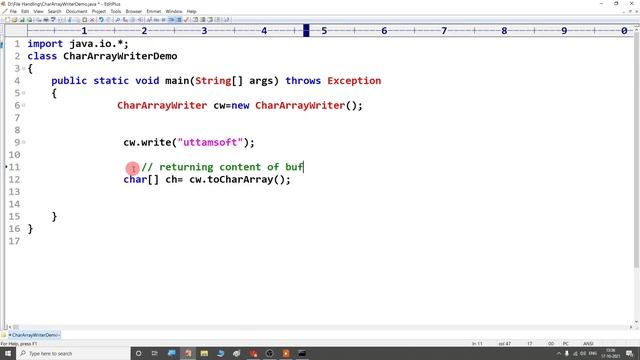Toggle the fold marker at line 9
Screen dimensions: 640x360
tap(23, 142)
